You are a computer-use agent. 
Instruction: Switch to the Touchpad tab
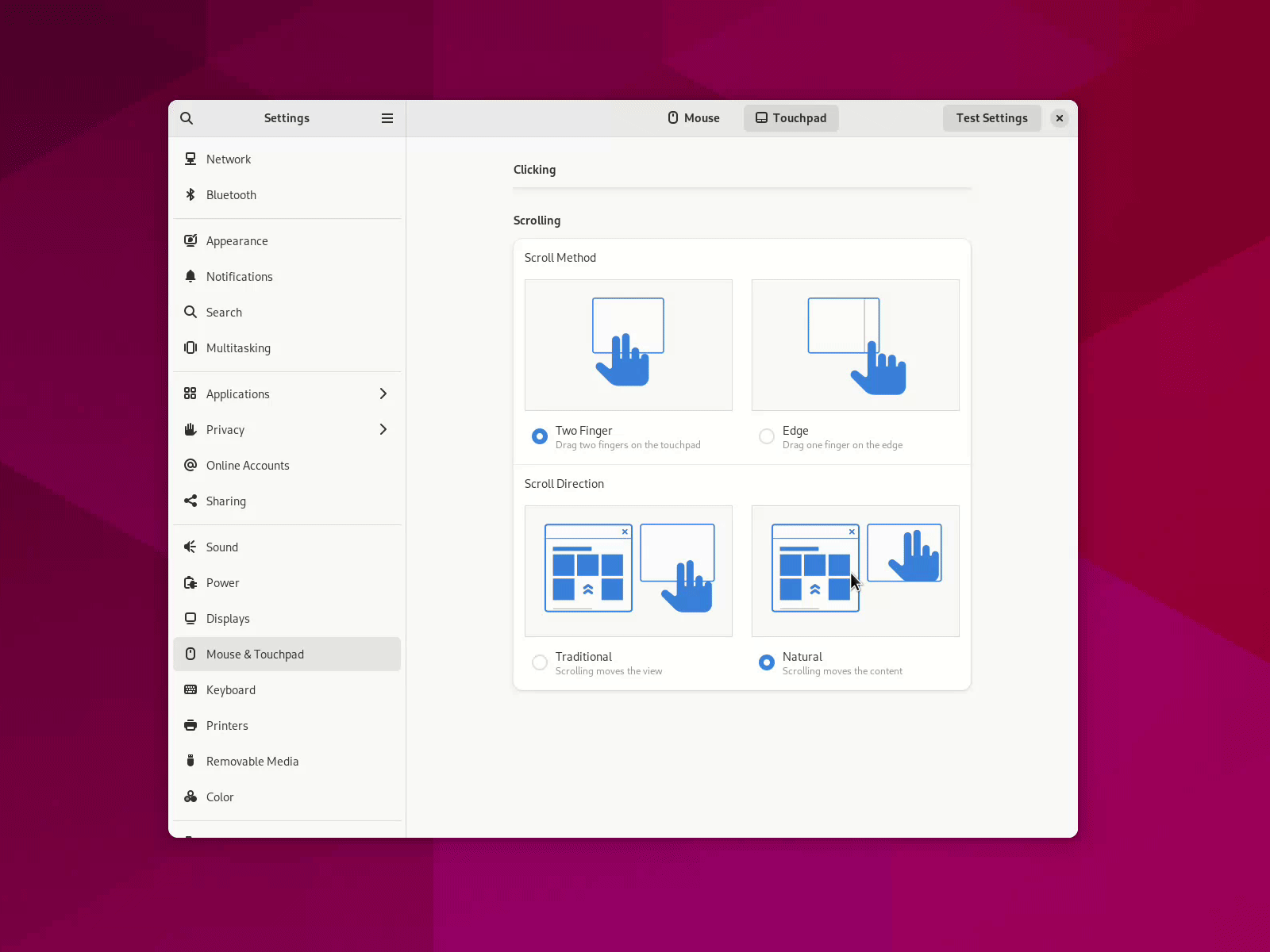click(x=791, y=118)
